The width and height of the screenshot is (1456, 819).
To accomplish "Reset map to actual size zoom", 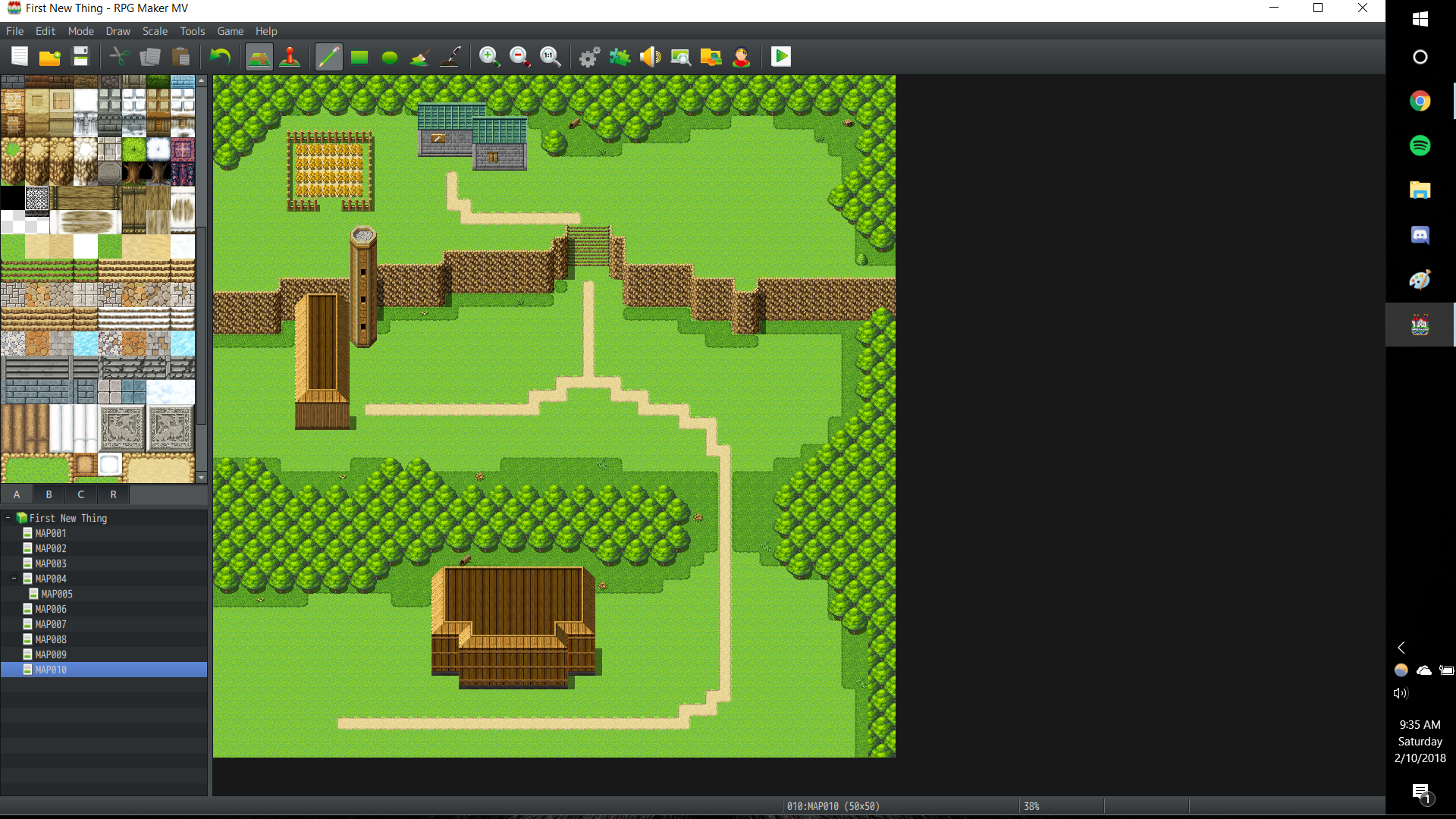I will pyautogui.click(x=551, y=57).
